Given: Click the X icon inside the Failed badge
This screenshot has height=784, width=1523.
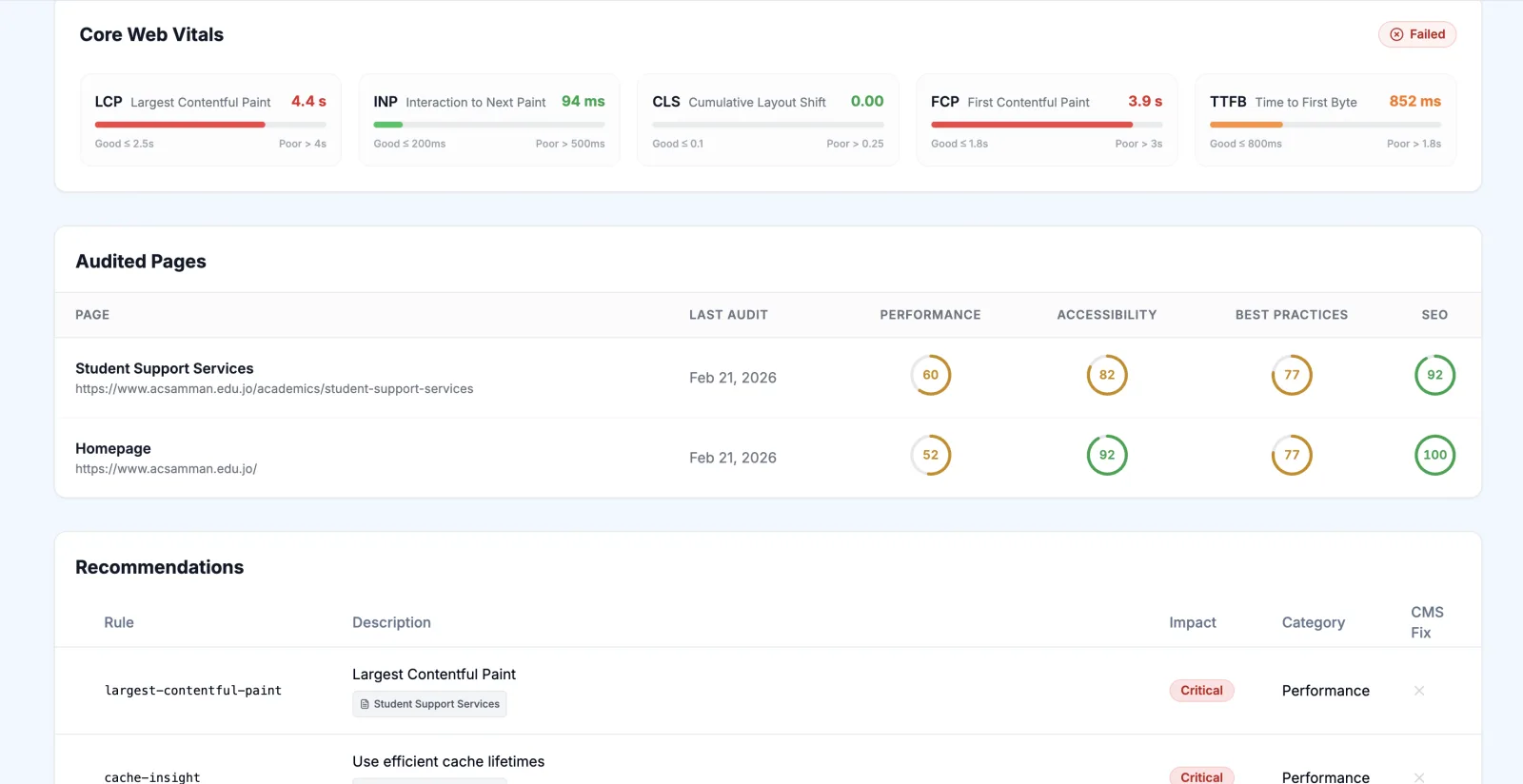Looking at the screenshot, I should point(1396,34).
